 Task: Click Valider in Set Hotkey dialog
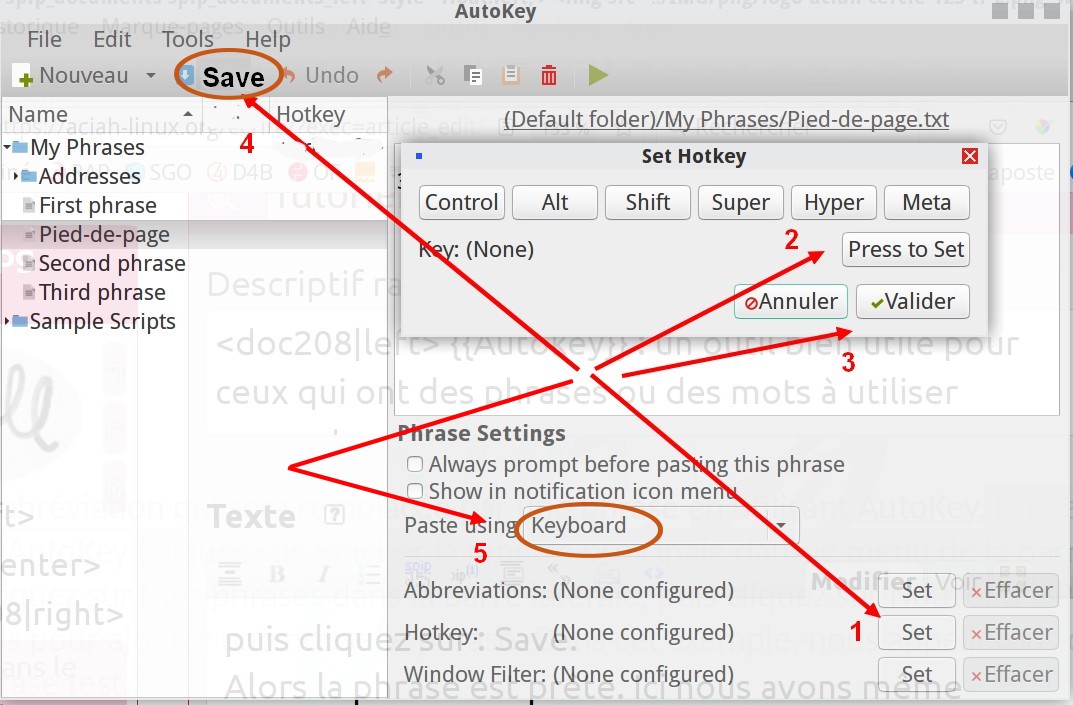[913, 302]
